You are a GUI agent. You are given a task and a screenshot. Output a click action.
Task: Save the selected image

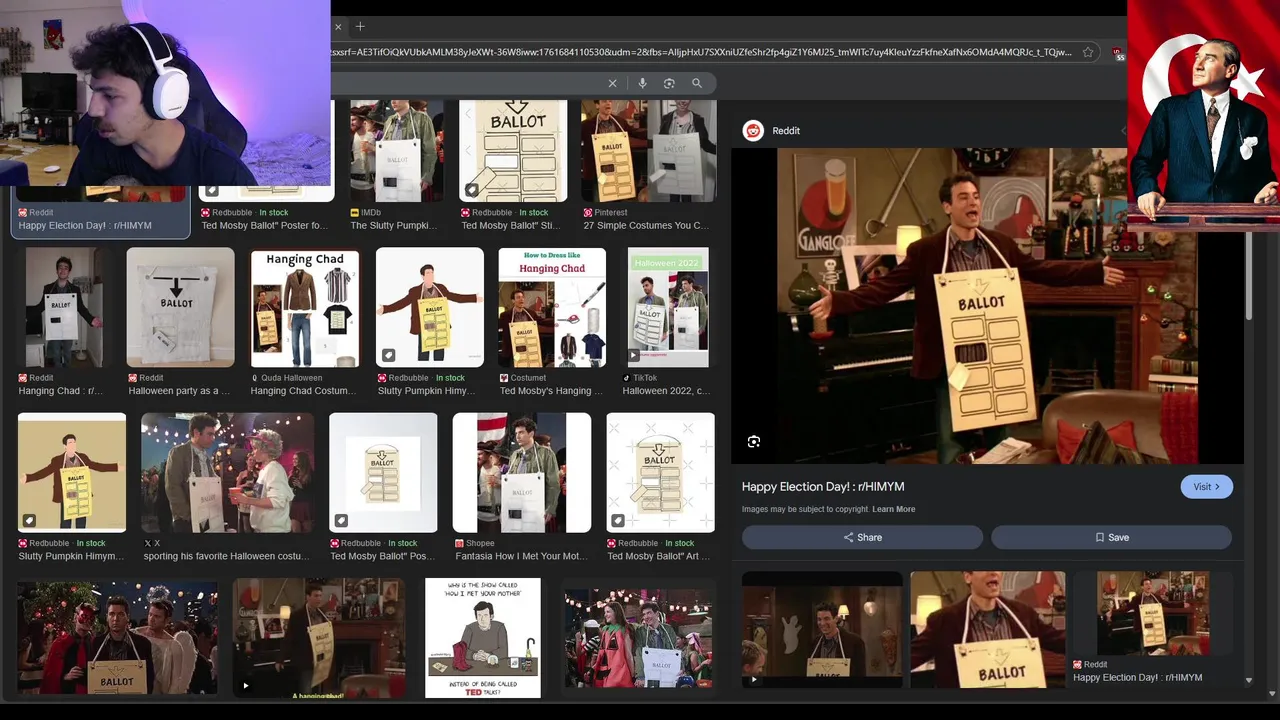click(x=1111, y=537)
